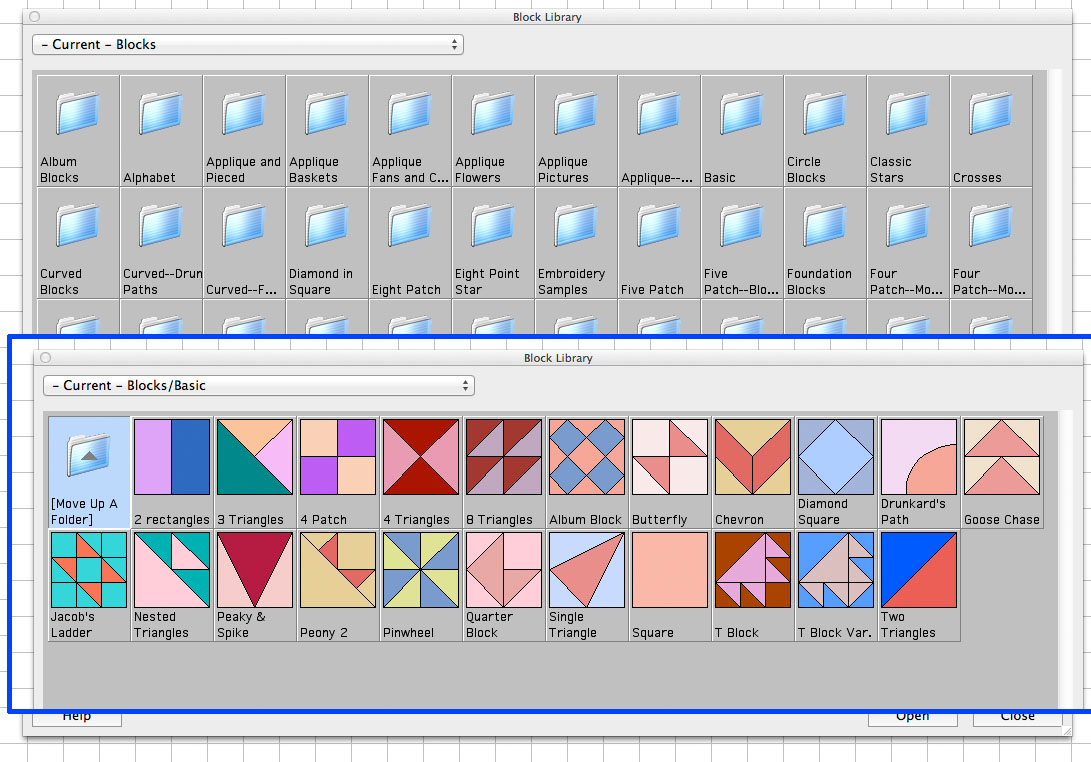Select the plain Square color block
1091x762 pixels.
[x=670, y=571]
